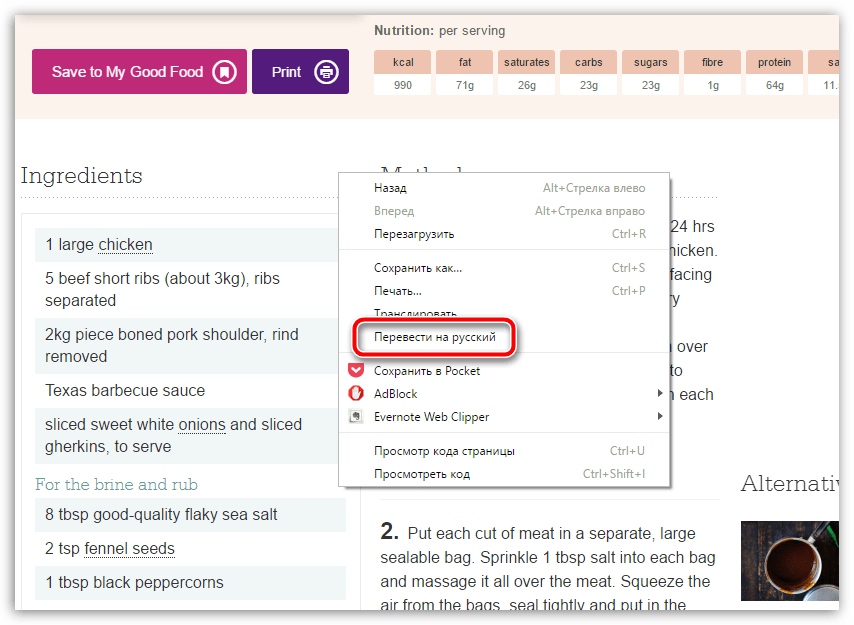Click the Pocket icon in context menu

355,371
